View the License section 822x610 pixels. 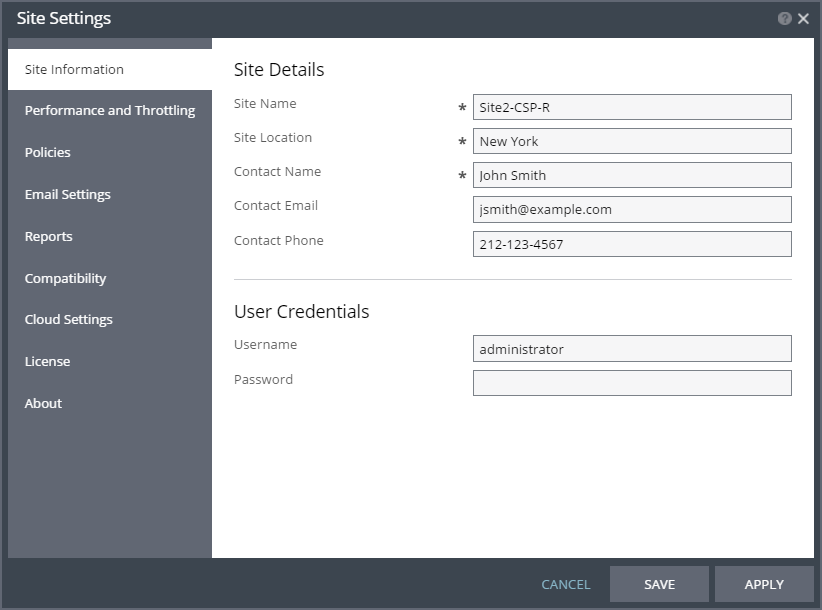click(x=110, y=362)
